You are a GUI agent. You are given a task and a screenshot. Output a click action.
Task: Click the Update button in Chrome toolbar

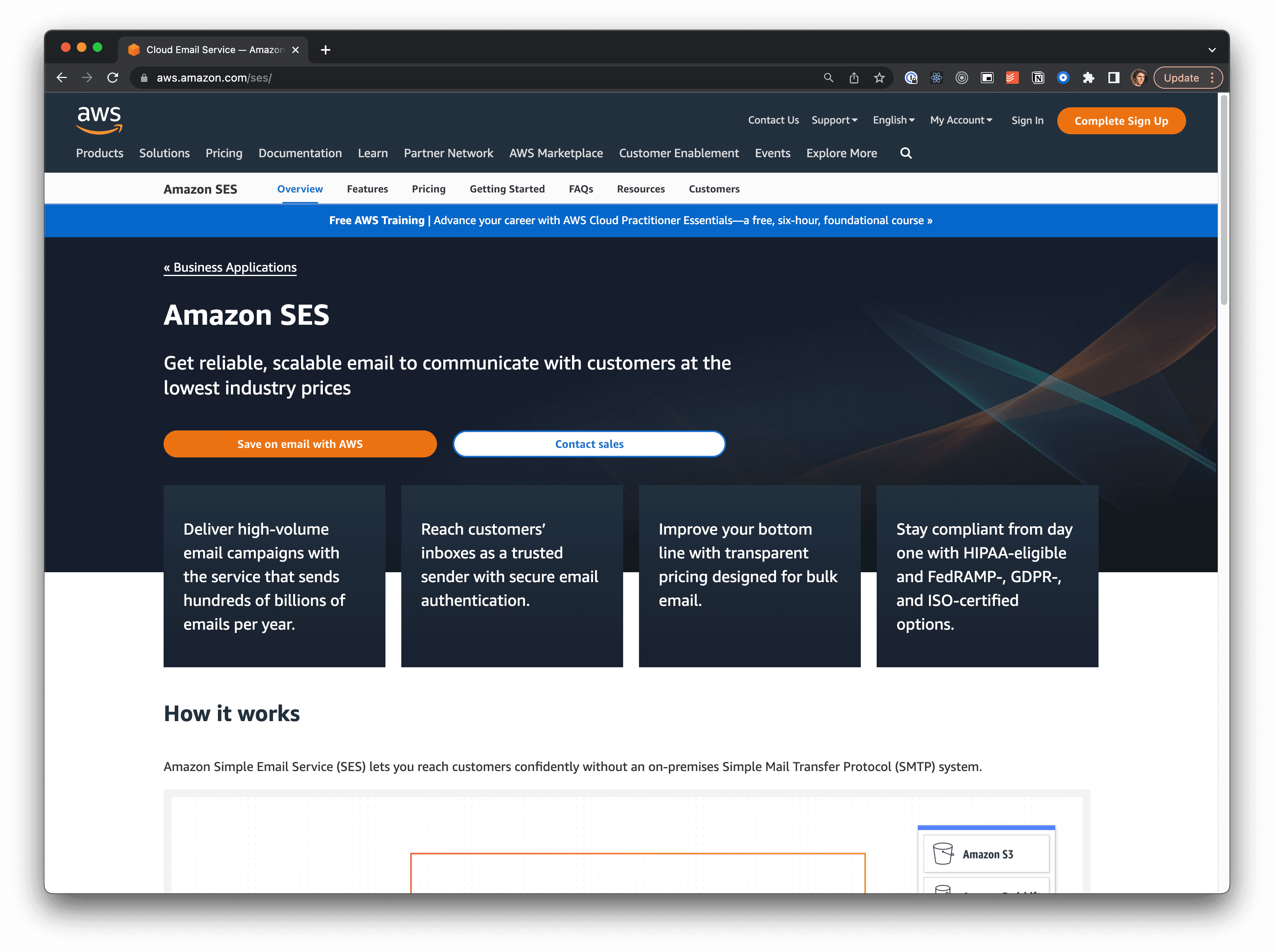pos(1181,78)
